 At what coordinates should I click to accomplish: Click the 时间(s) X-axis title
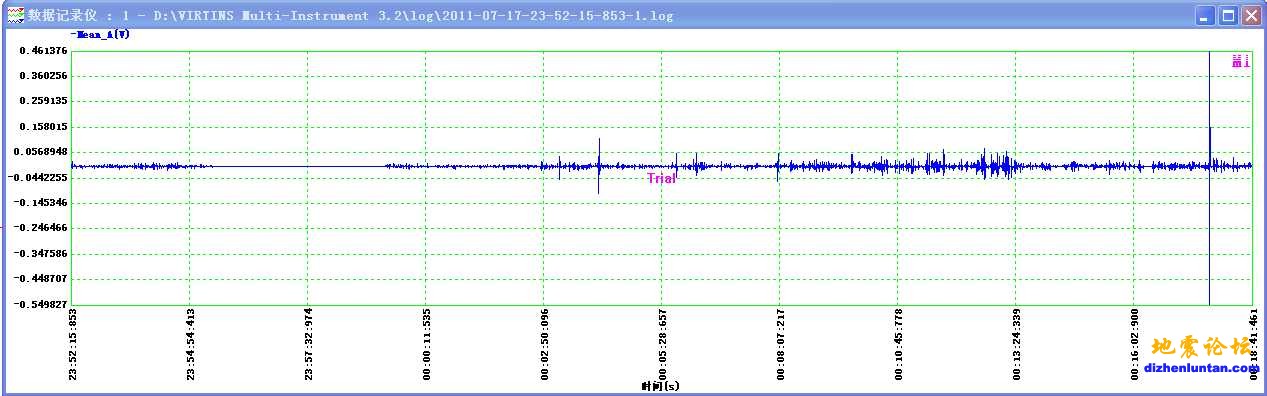pyautogui.click(x=660, y=386)
